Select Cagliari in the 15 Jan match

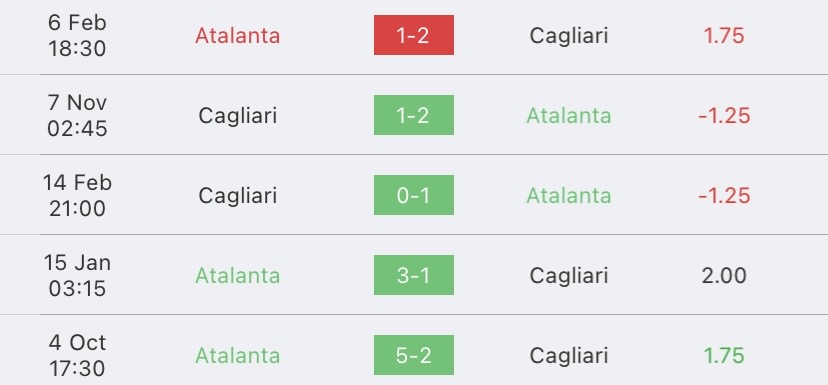[569, 275]
